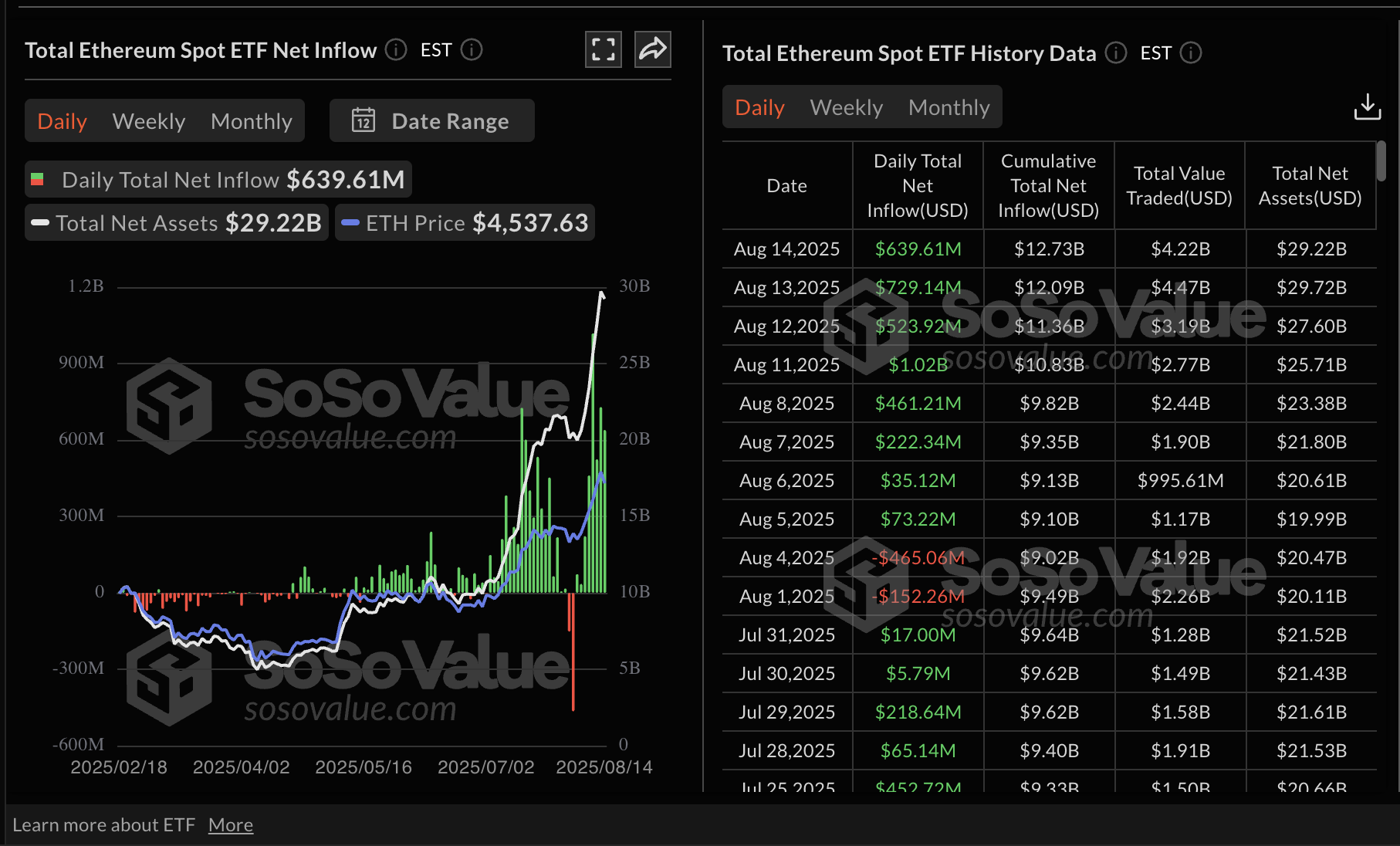Click the 2025/02/18 chart axis date
The image size is (1400, 846).
click(119, 767)
